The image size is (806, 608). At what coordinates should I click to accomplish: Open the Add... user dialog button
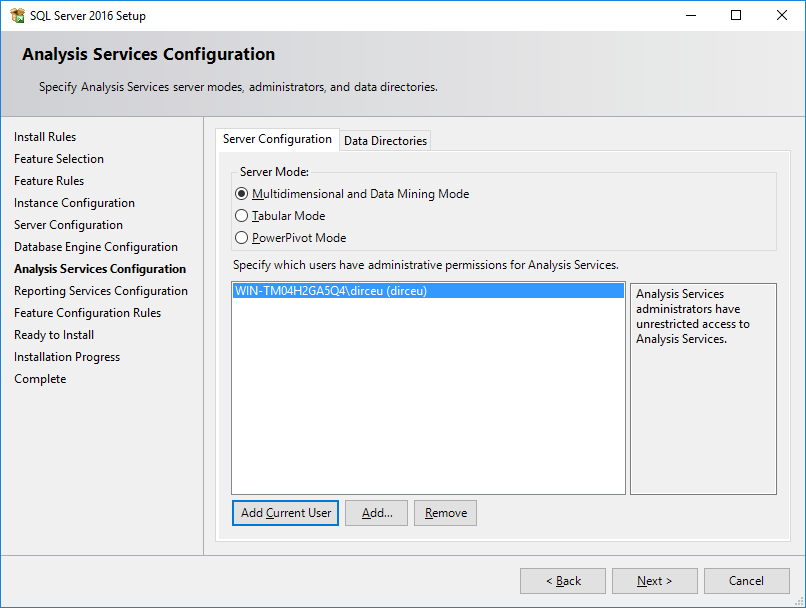376,513
